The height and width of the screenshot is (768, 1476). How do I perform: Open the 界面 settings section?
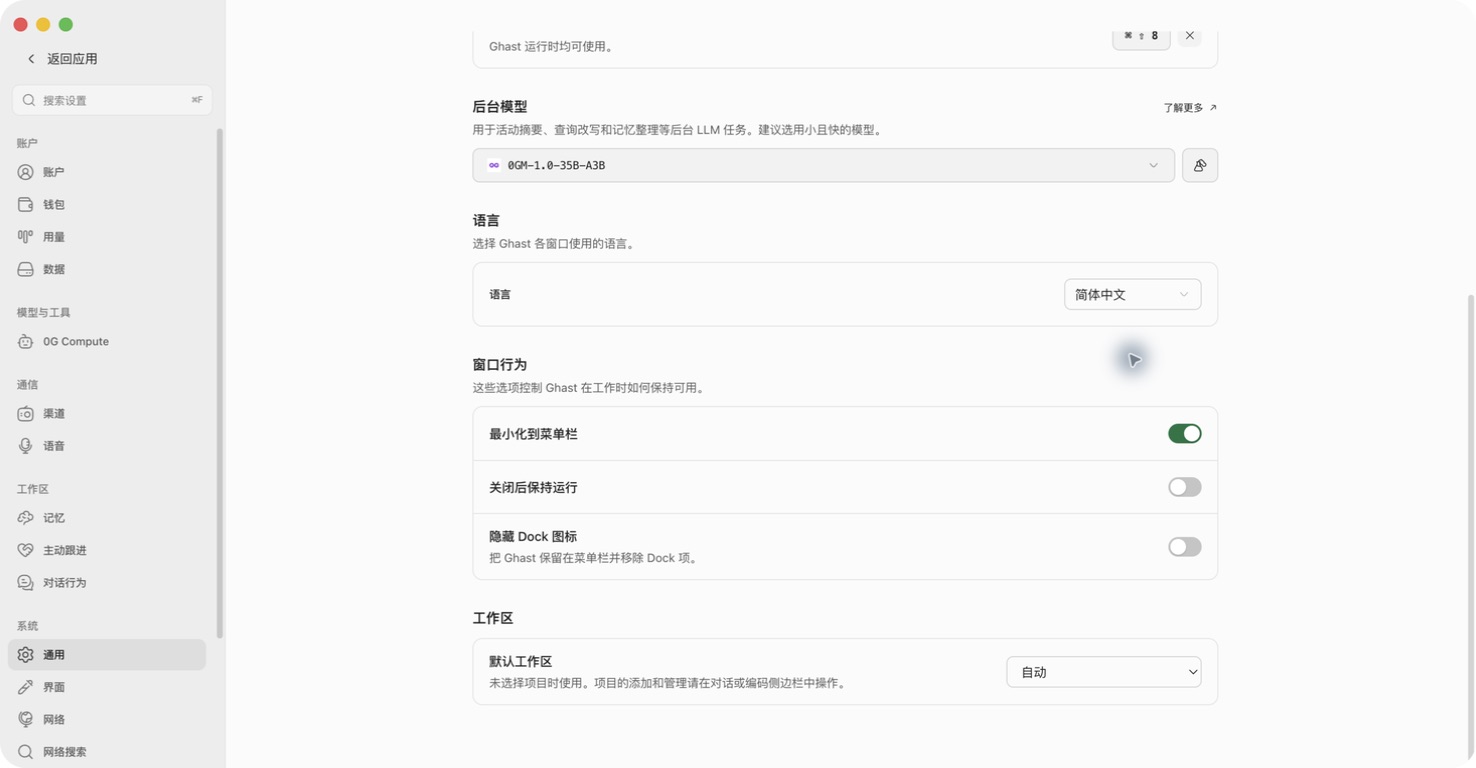click(x=107, y=687)
